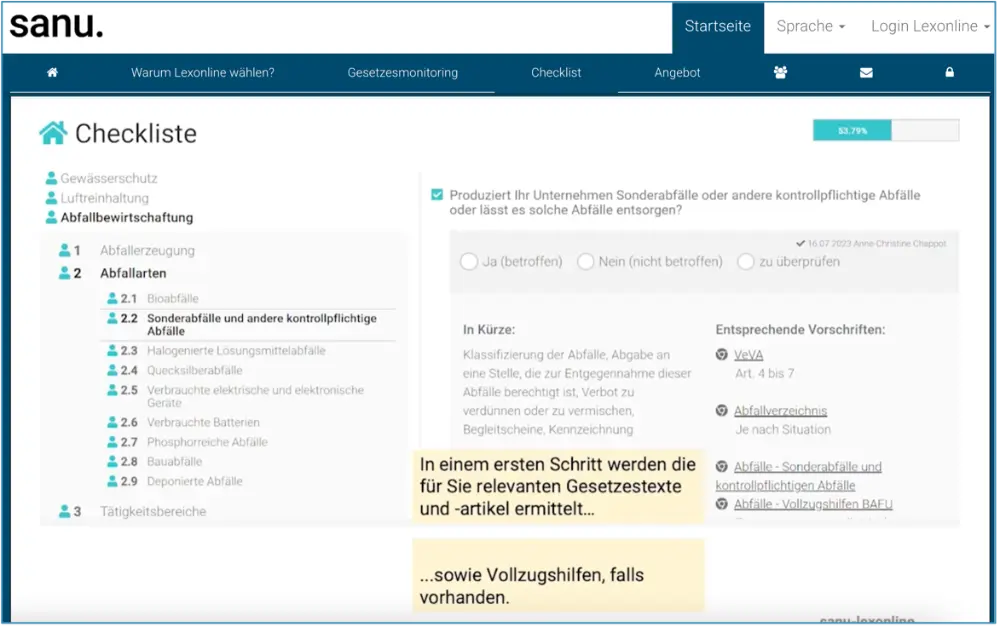
Task: Click globe icon beside Abfälle - Vollzugshilfen BAFU
Action: tap(721, 504)
